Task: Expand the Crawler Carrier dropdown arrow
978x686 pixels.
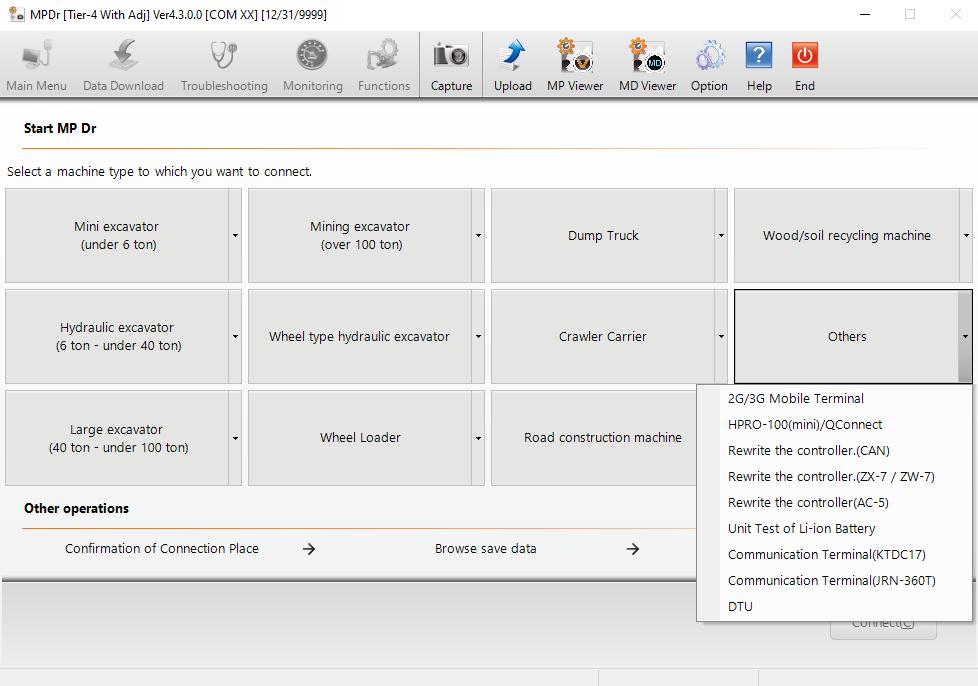Action: [x=721, y=337]
